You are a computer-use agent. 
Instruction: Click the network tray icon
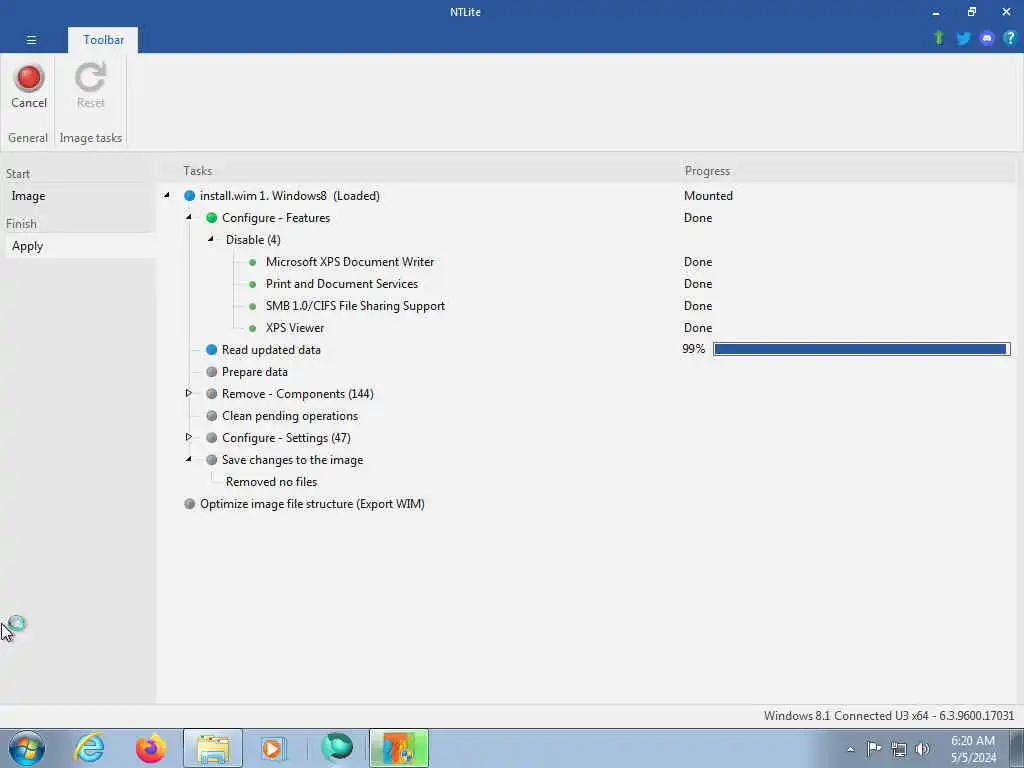pos(899,749)
